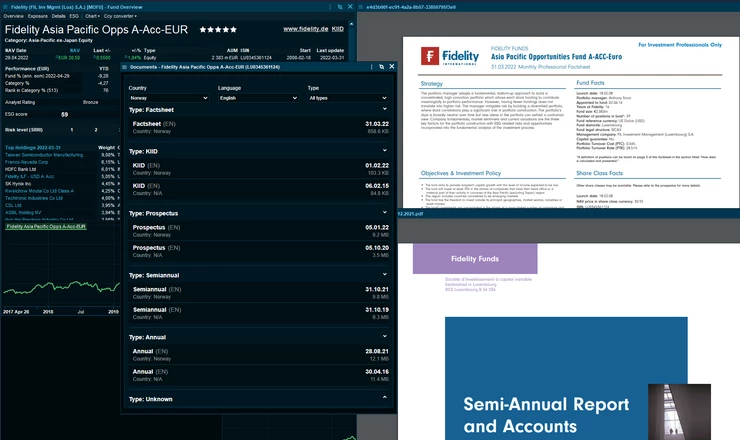Open the Language dropdown set to English
740x440 pixels.
258,98
